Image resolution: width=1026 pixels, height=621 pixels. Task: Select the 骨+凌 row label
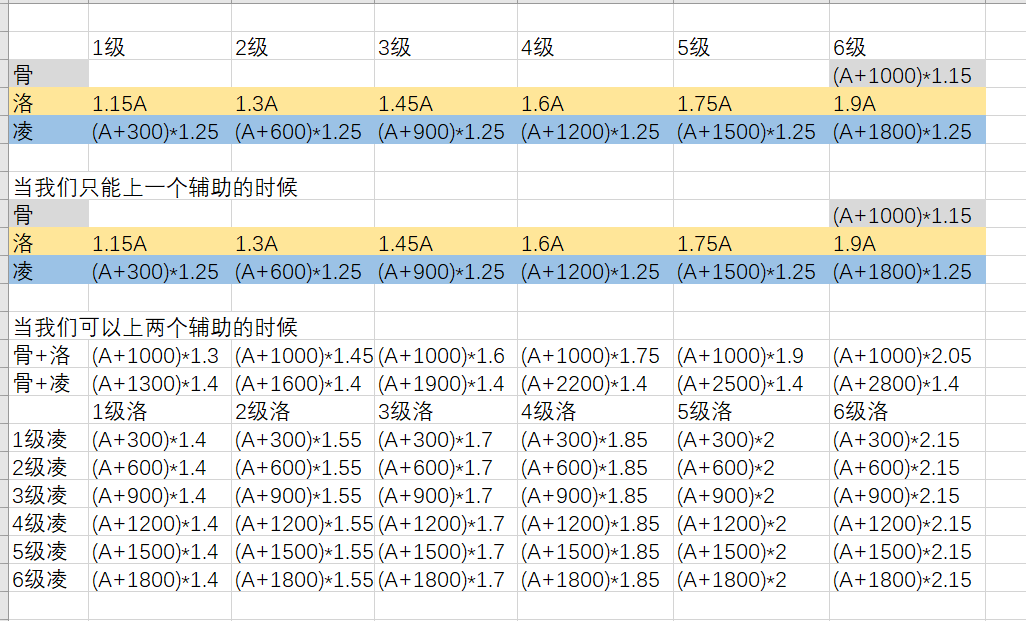(x=48, y=383)
